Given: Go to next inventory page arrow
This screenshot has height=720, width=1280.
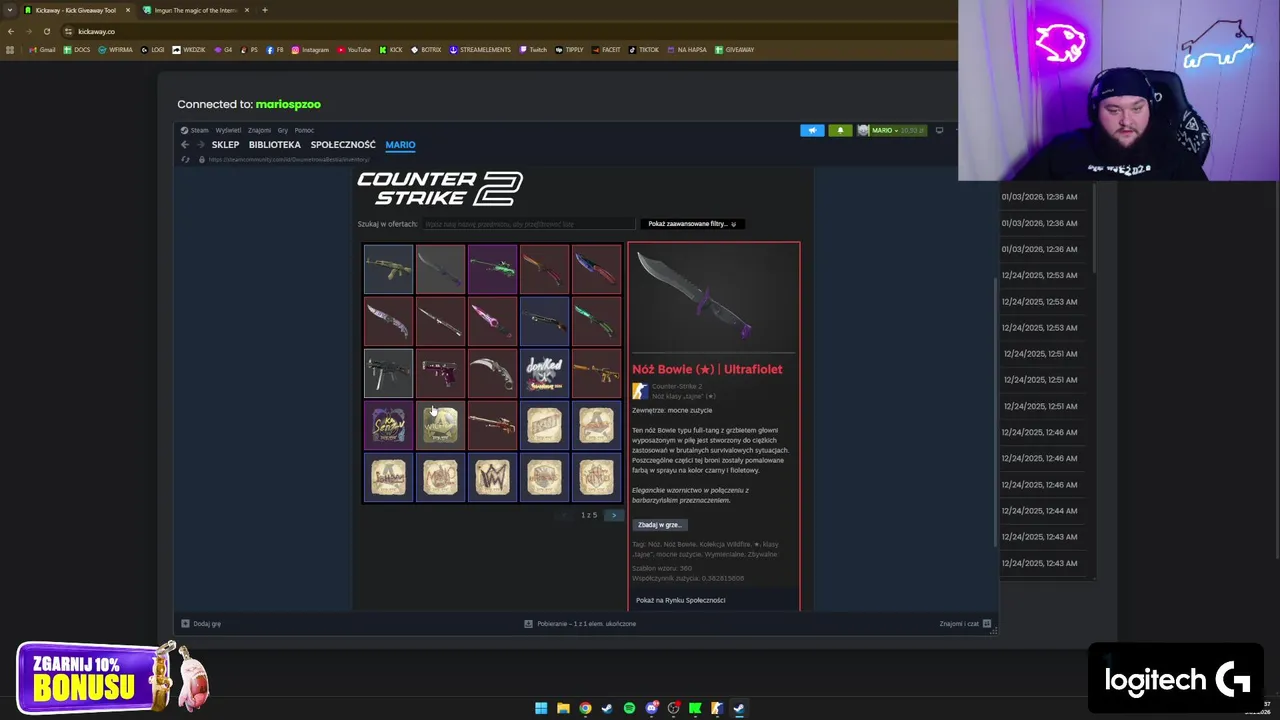Looking at the screenshot, I should [x=614, y=515].
